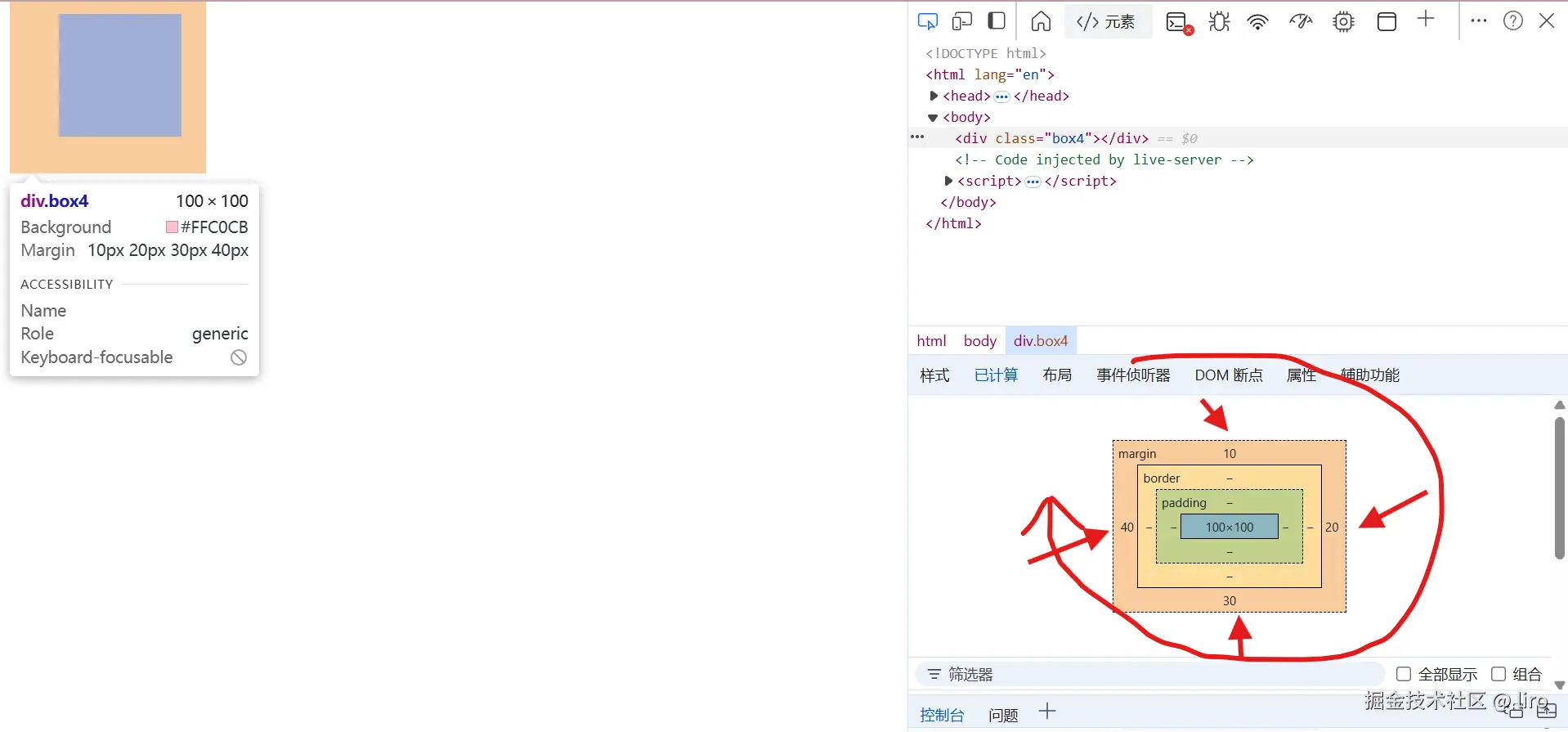Toggle device emulation icon
This screenshot has height=732, width=1568.
962,21
